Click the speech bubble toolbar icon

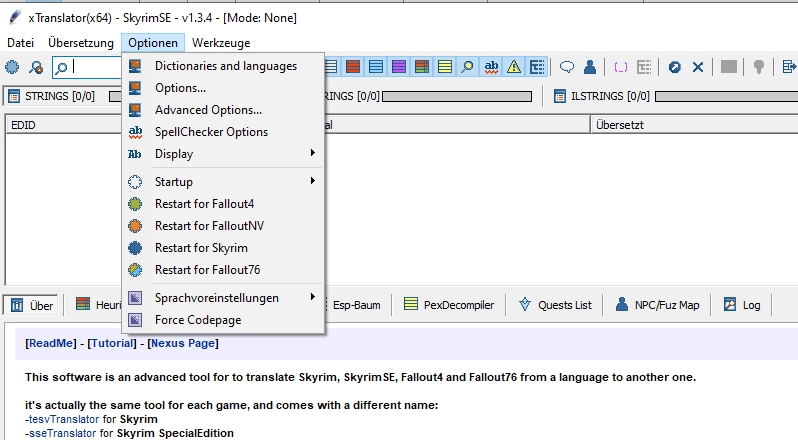coord(567,67)
